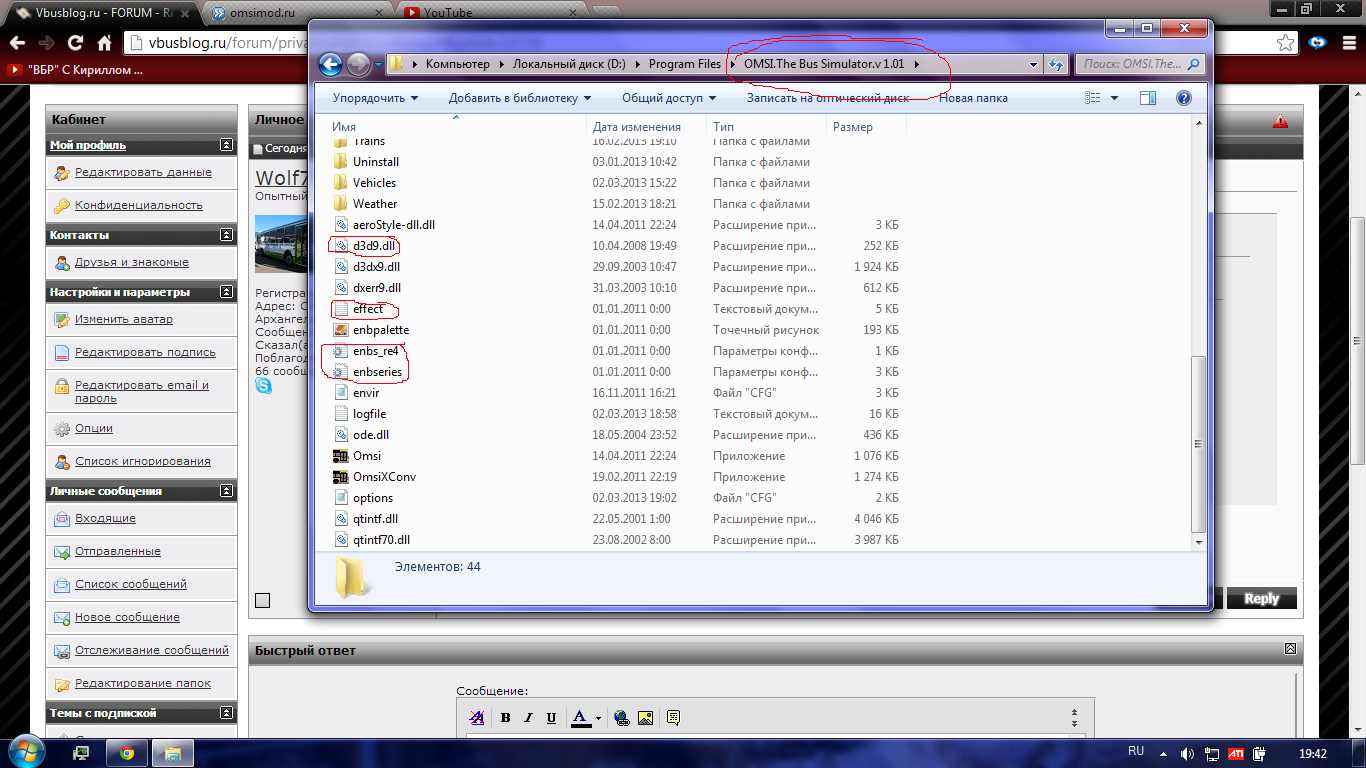Open the recent pages dropdown beside forward arrow

click(379, 66)
